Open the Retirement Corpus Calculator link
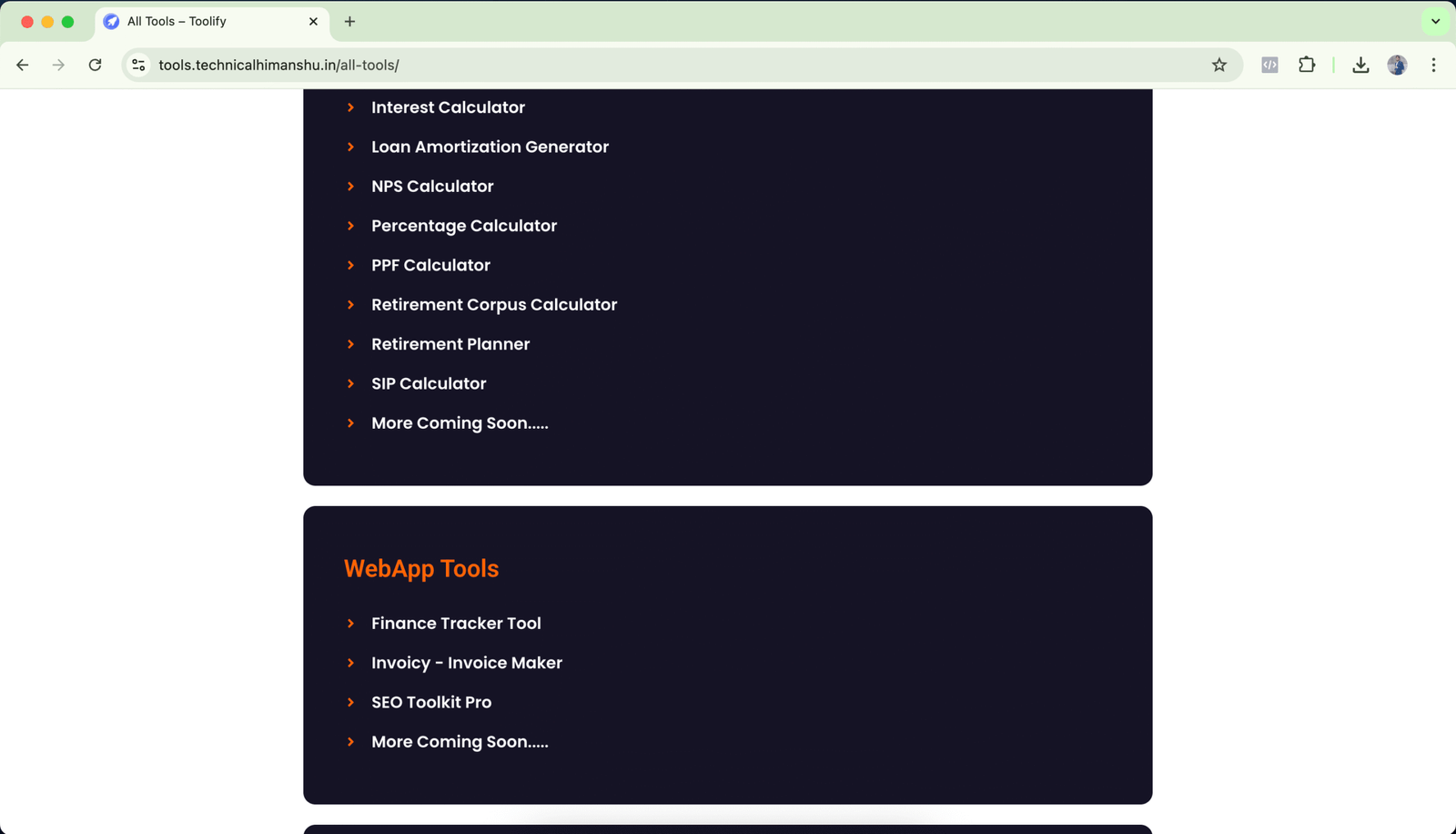 click(x=494, y=305)
